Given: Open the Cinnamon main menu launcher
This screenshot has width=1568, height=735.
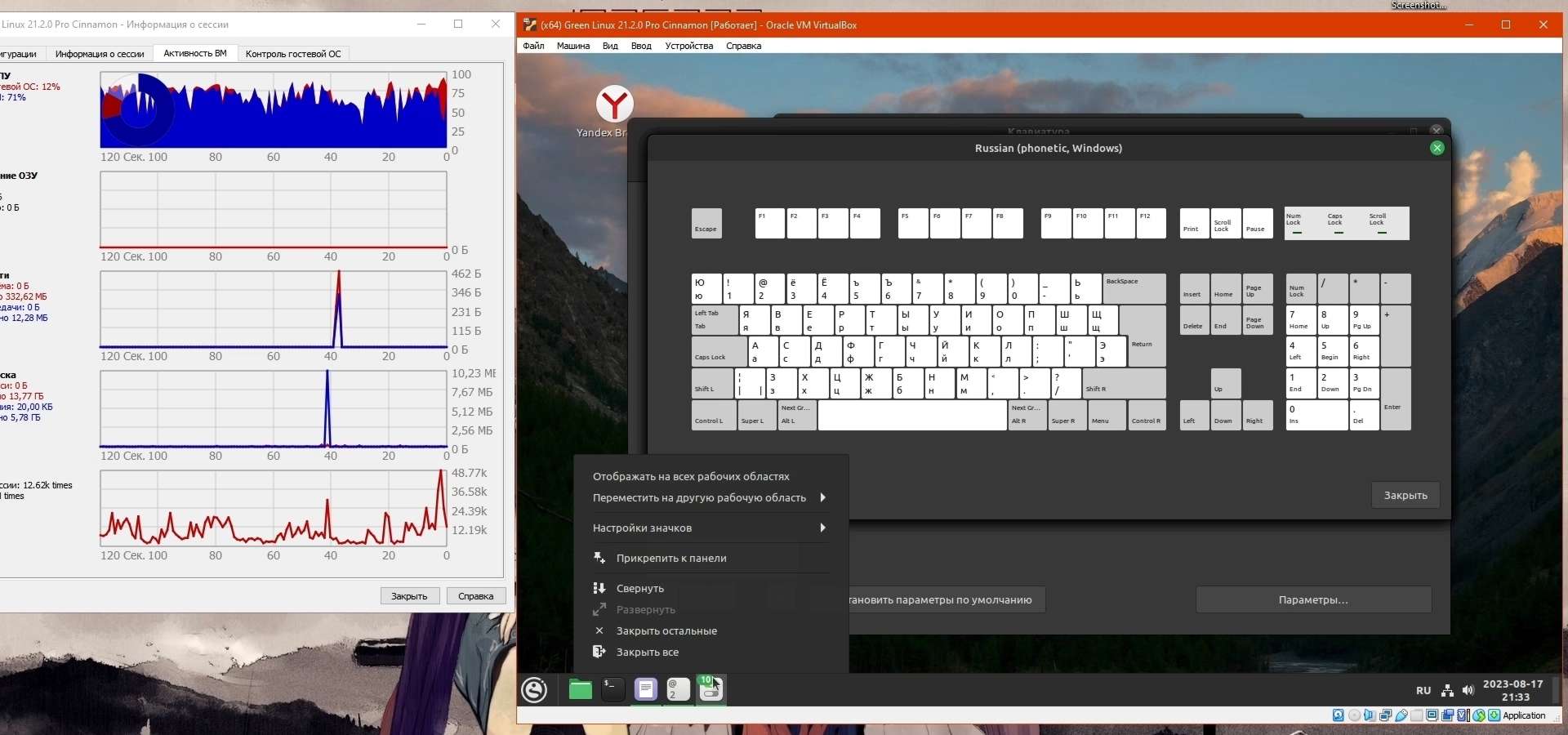Looking at the screenshot, I should (x=534, y=690).
